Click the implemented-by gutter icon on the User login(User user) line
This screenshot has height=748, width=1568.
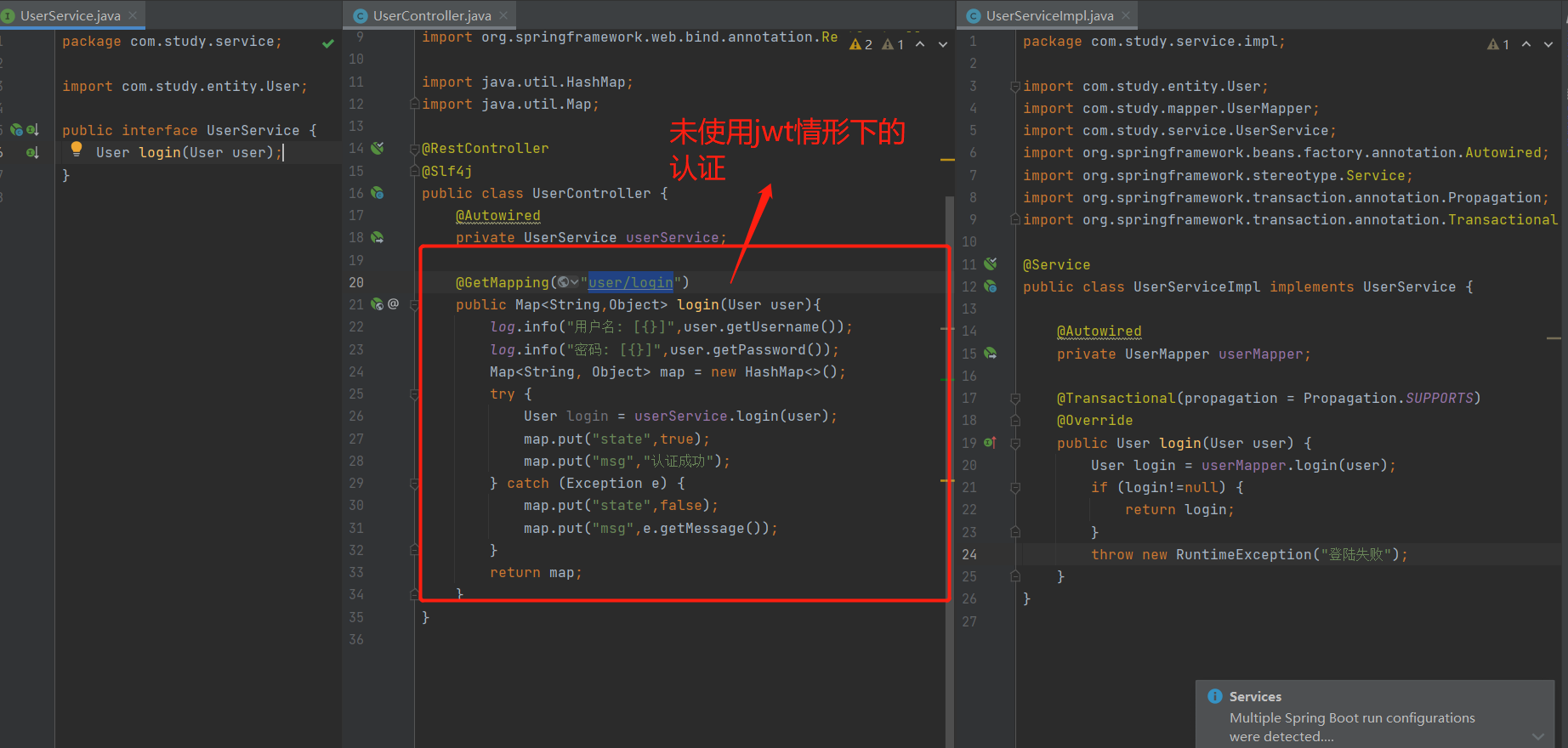[32, 153]
